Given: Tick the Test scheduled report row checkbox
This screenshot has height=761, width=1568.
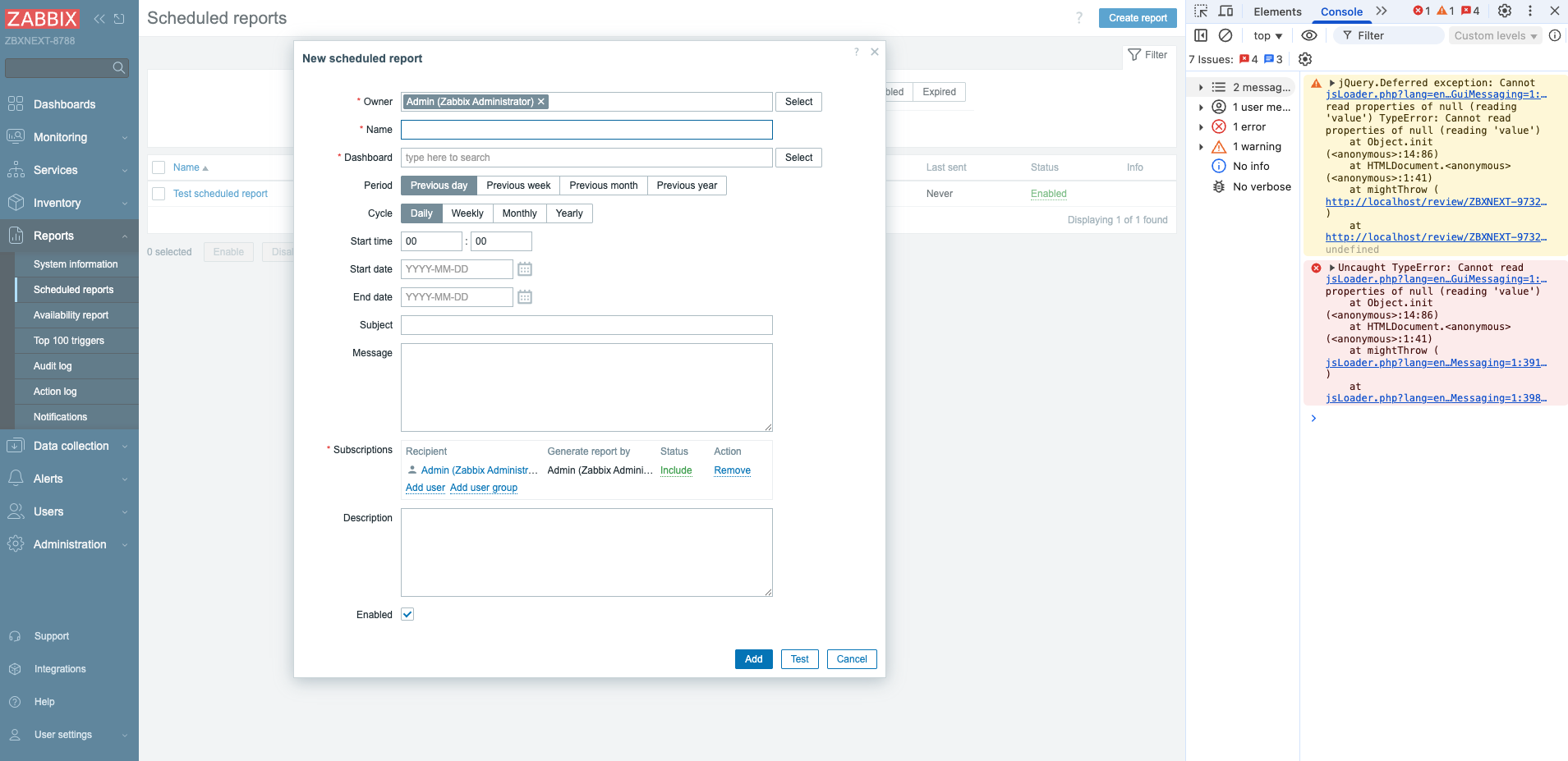Looking at the screenshot, I should click(159, 194).
